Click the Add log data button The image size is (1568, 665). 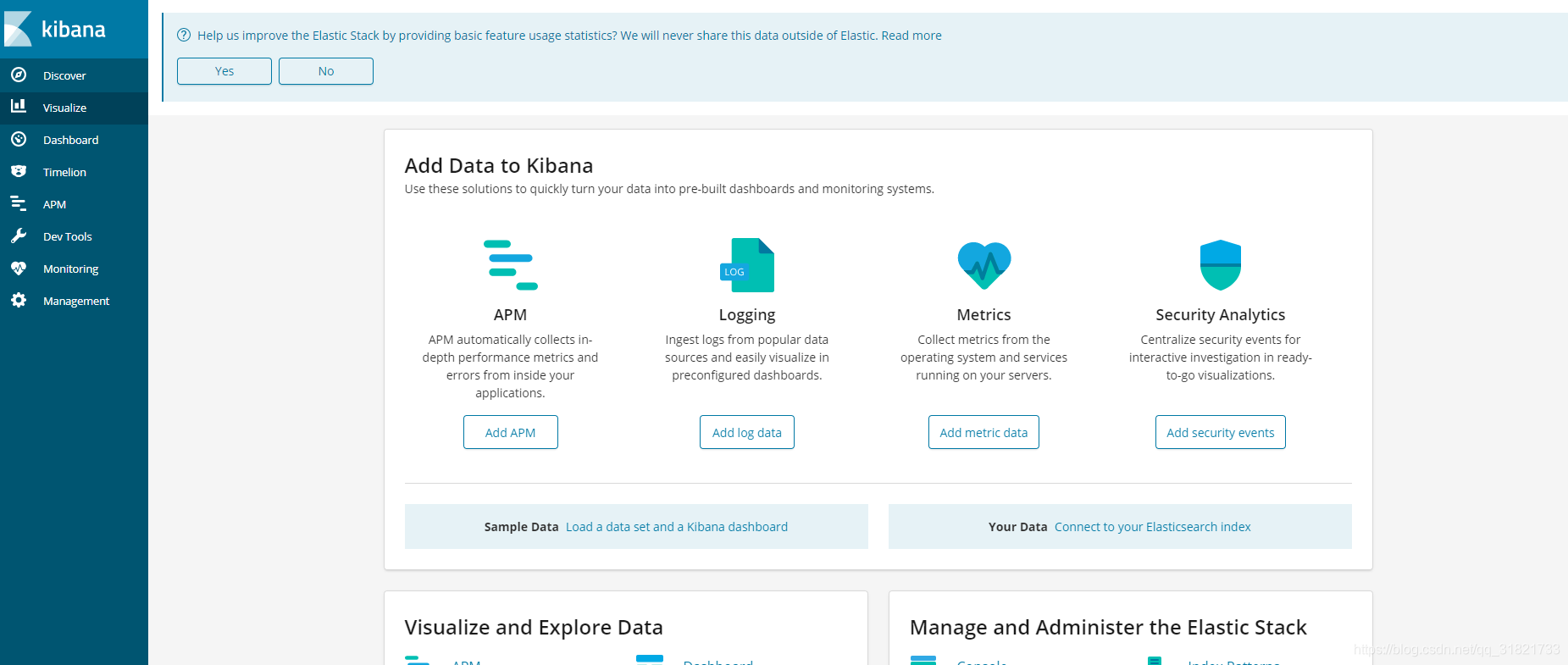click(747, 432)
